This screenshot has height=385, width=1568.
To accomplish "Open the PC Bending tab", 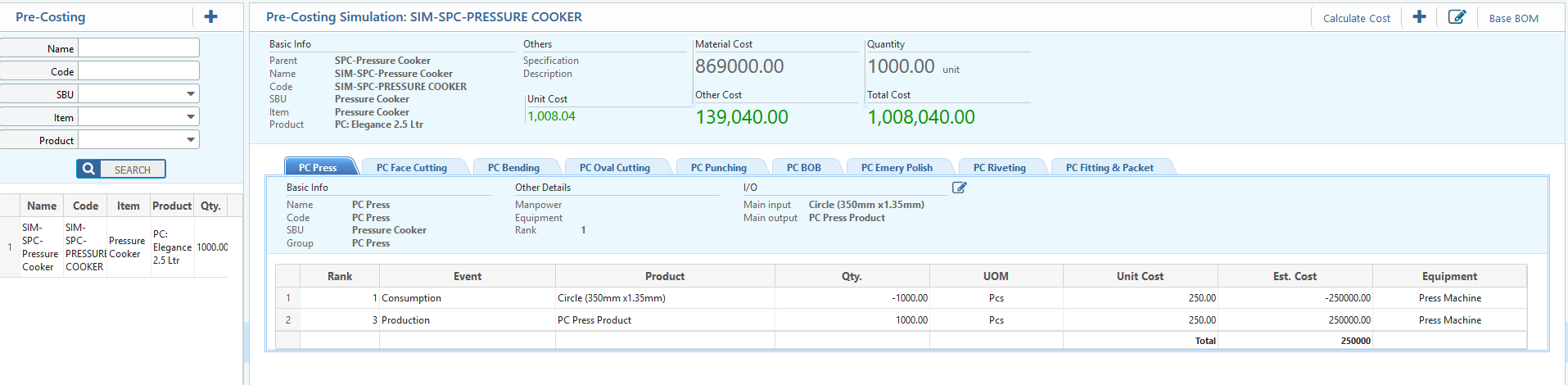I will pyautogui.click(x=513, y=167).
